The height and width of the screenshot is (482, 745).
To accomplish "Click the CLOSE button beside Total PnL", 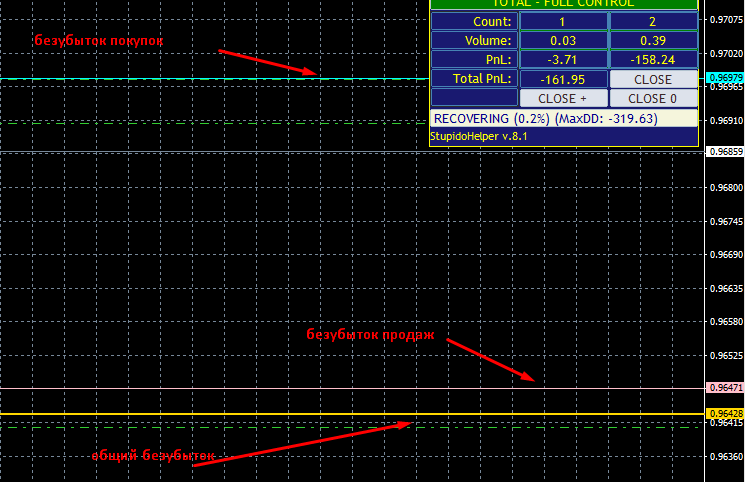I will point(653,79).
